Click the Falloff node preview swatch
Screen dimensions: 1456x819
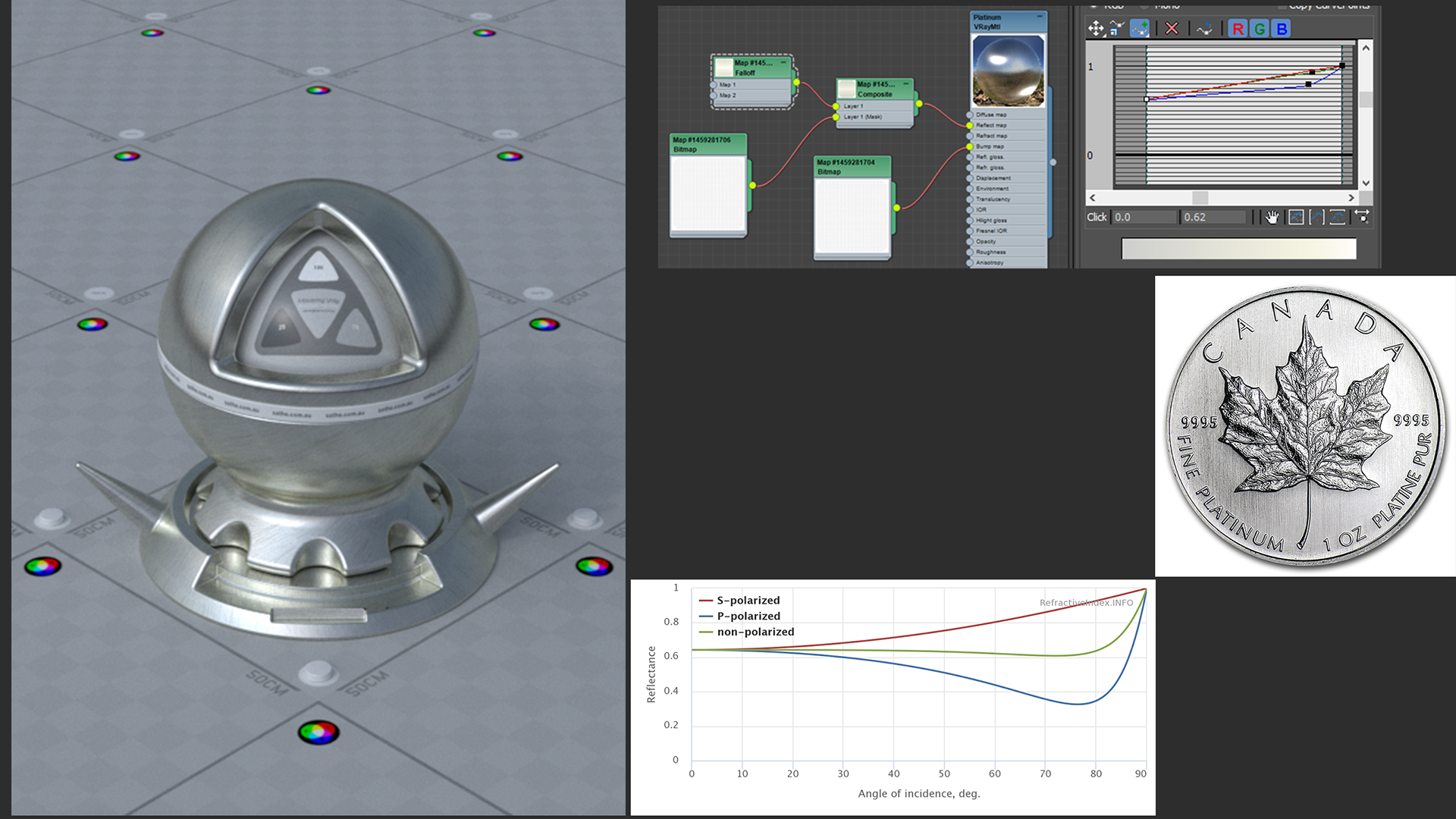tap(724, 67)
